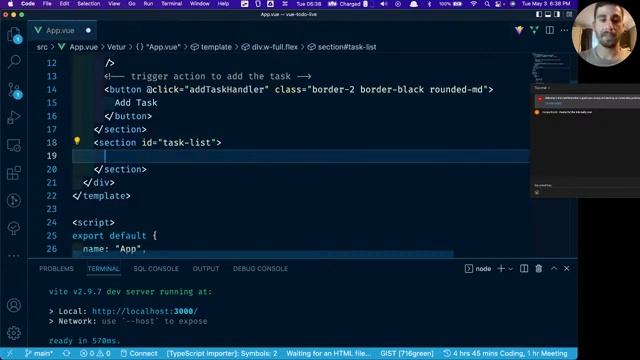Image resolution: width=640 pixels, height=360 pixels.
Task: Click the {} "App.vue" symbol breadcrumb
Action: click(x=158, y=47)
